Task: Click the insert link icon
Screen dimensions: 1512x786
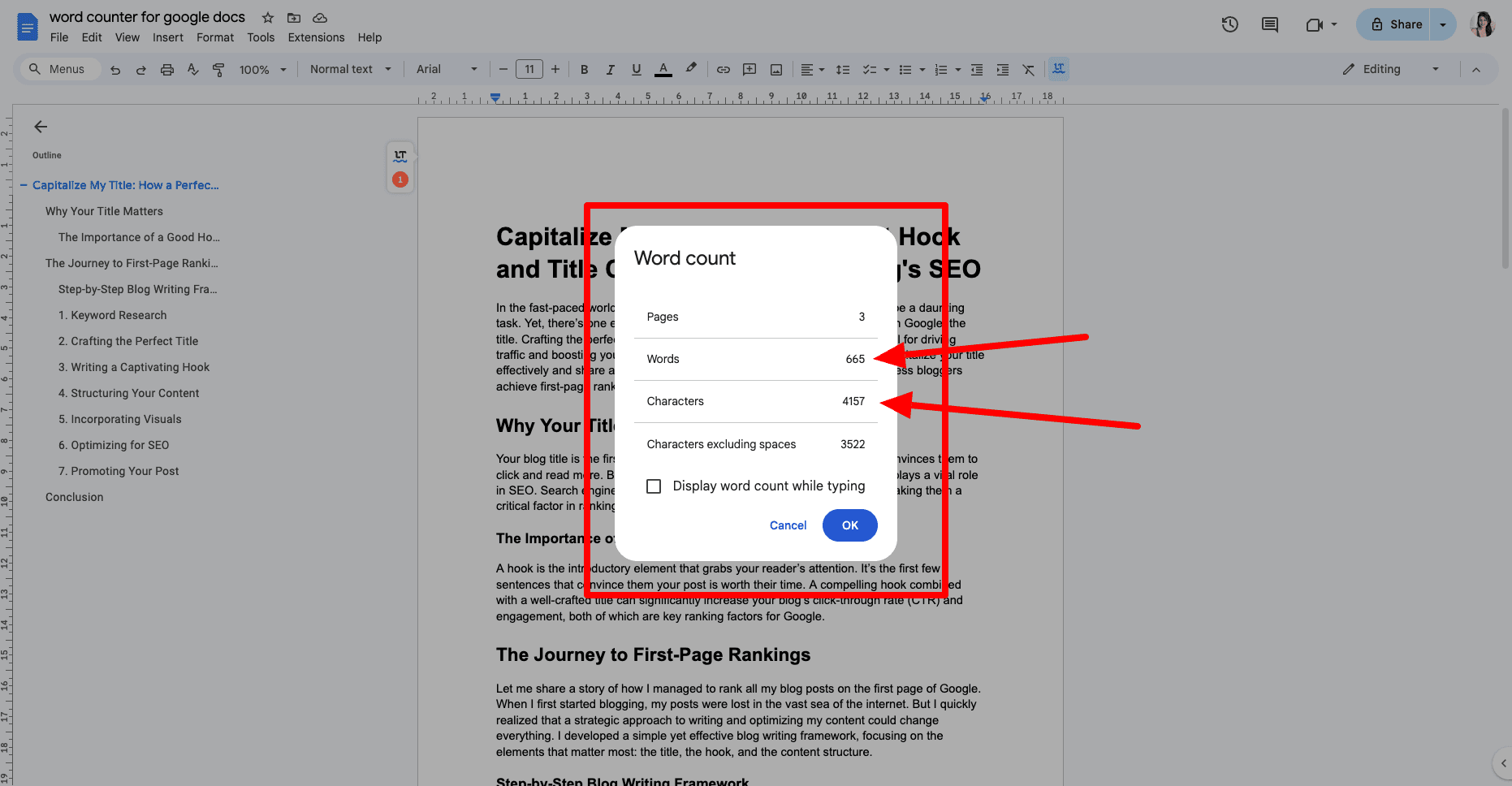Action: pos(723,70)
